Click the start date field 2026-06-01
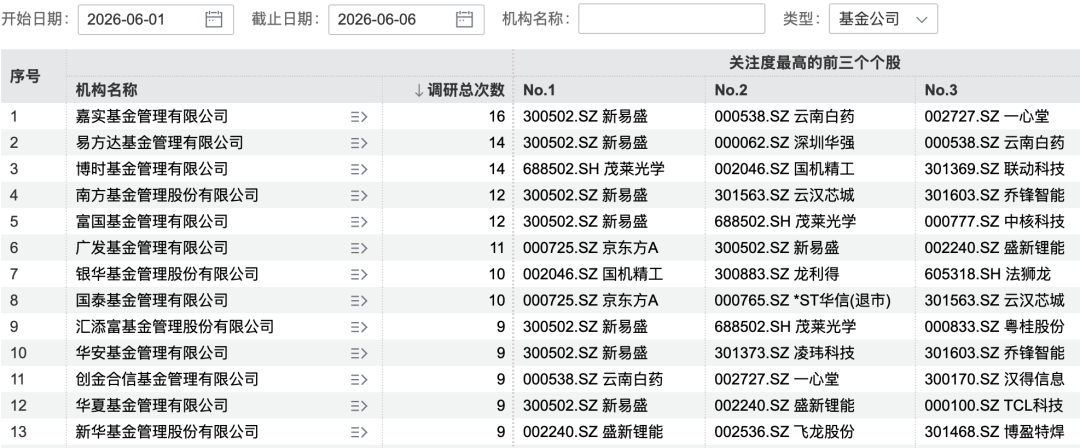This screenshot has width=1080, height=448. [x=156, y=19]
